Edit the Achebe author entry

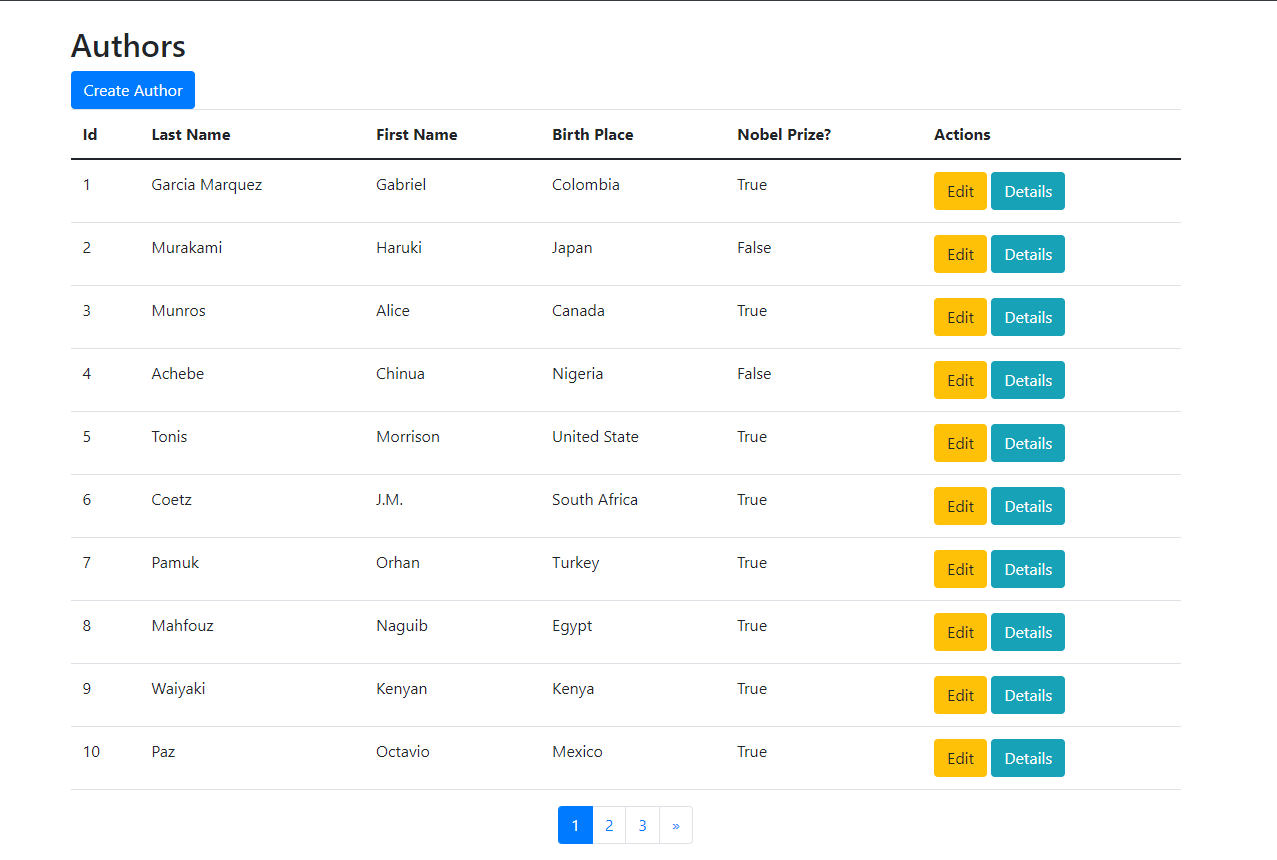pyautogui.click(x=960, y=380)
